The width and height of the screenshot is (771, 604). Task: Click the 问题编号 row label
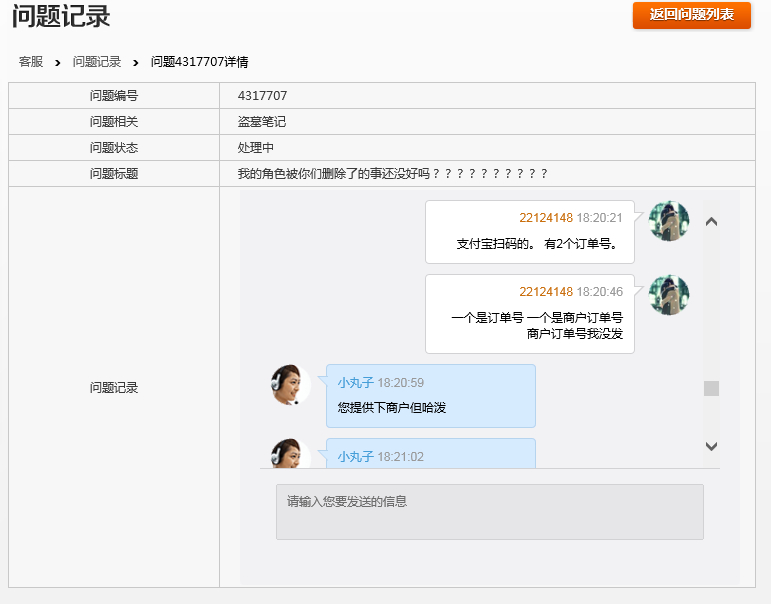tap(114, 95)
